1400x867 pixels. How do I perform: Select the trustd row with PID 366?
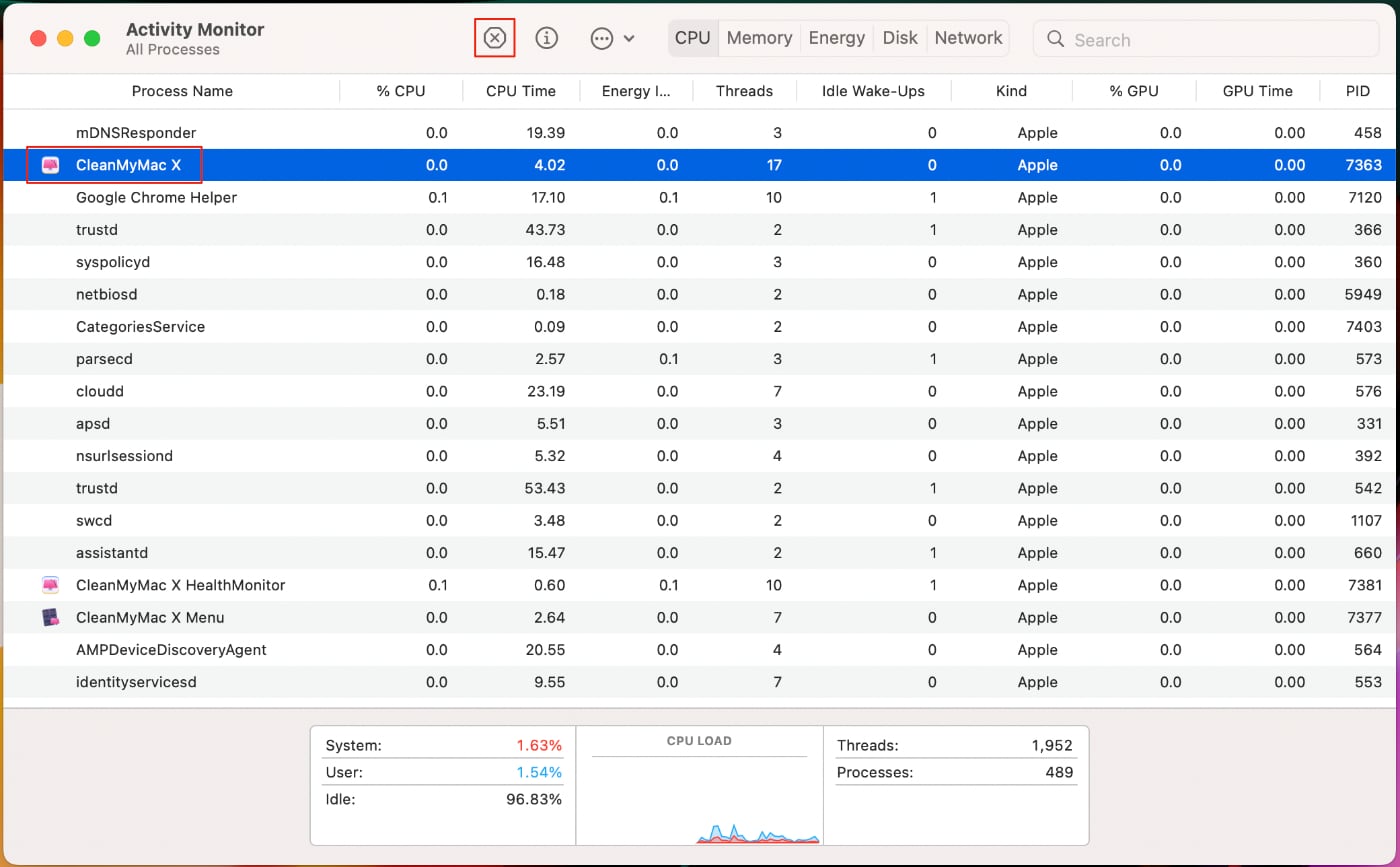click(x=700, y=230)
